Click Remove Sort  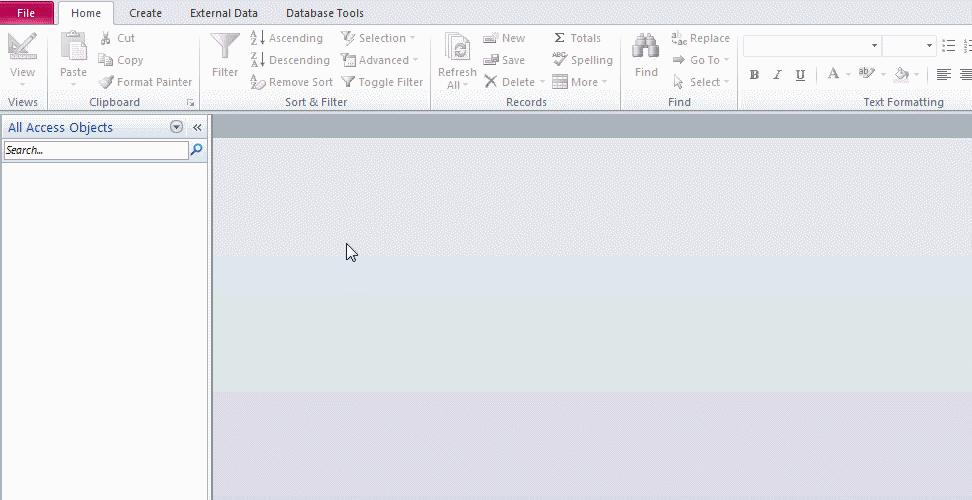[291, 82]
